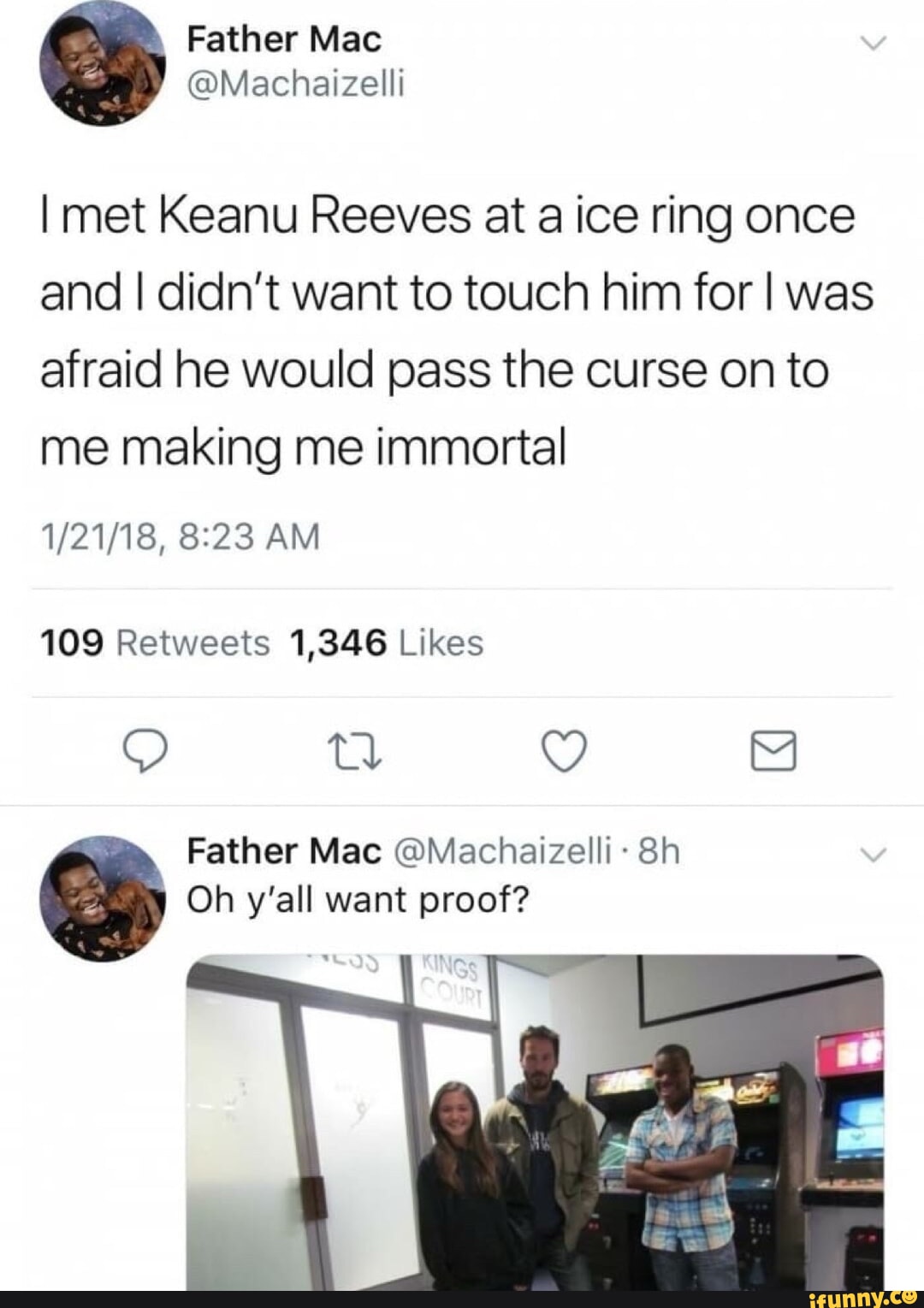Open the attached arcade group photo
The height and width of the screenshot is (1308, 924).
(535, 1121)
